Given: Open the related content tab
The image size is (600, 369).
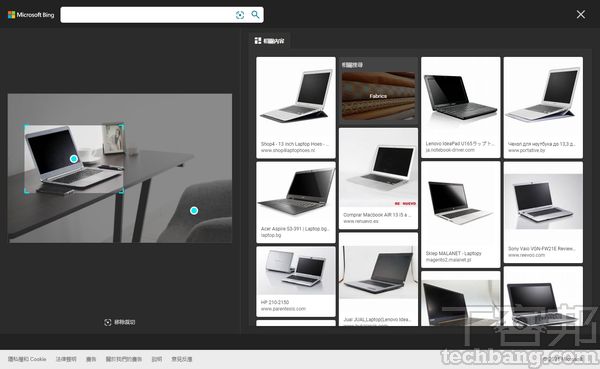Looking at the screenshot, I should [269, 41].
